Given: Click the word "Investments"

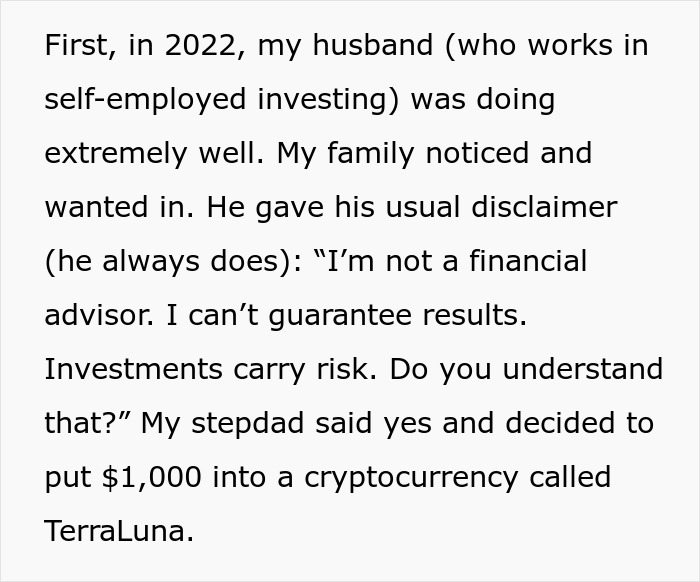Looking at the screenshot, I should (x=130, y=368).
